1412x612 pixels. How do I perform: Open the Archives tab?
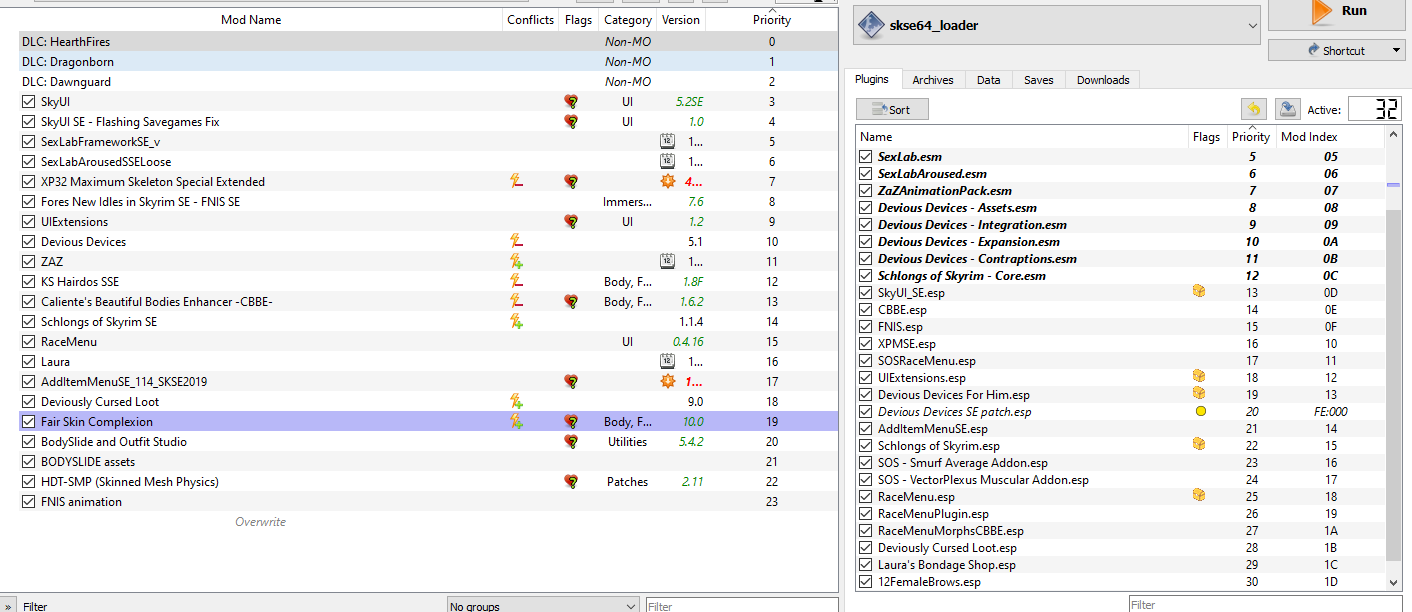pos(933,80)
